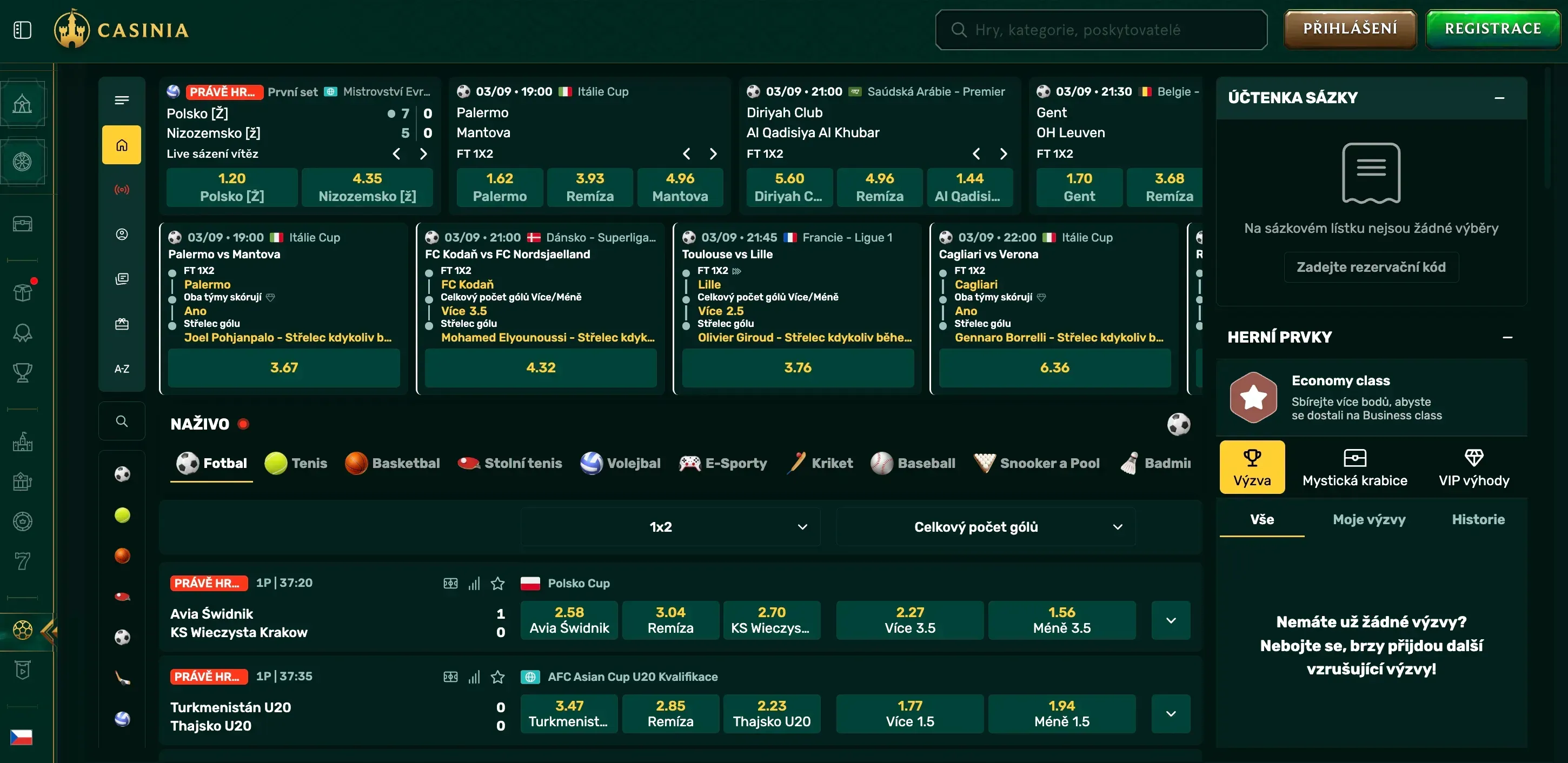Collapse the HERNÍ PRVKY panel

coord(1507,337)
